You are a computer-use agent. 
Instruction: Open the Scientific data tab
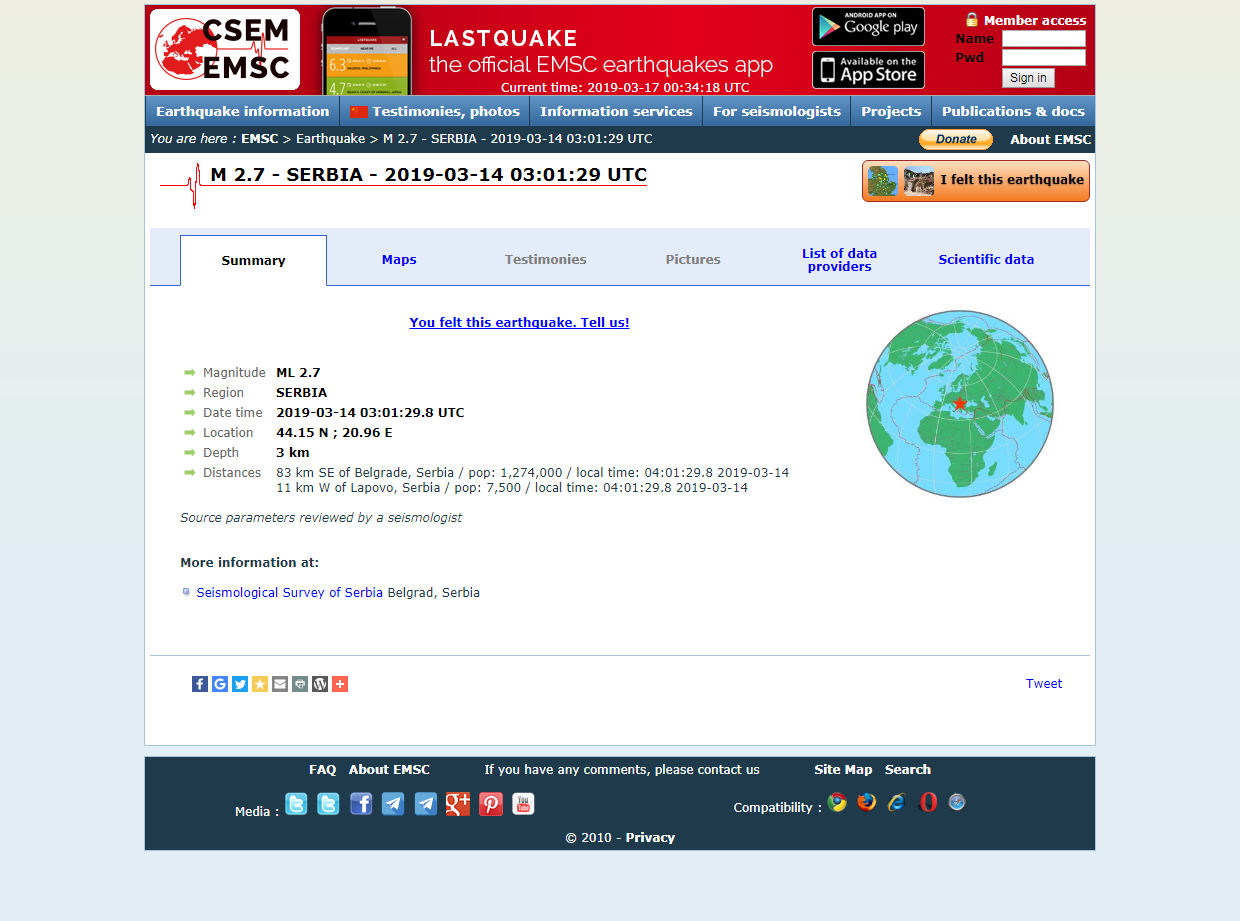pos(986,260)
